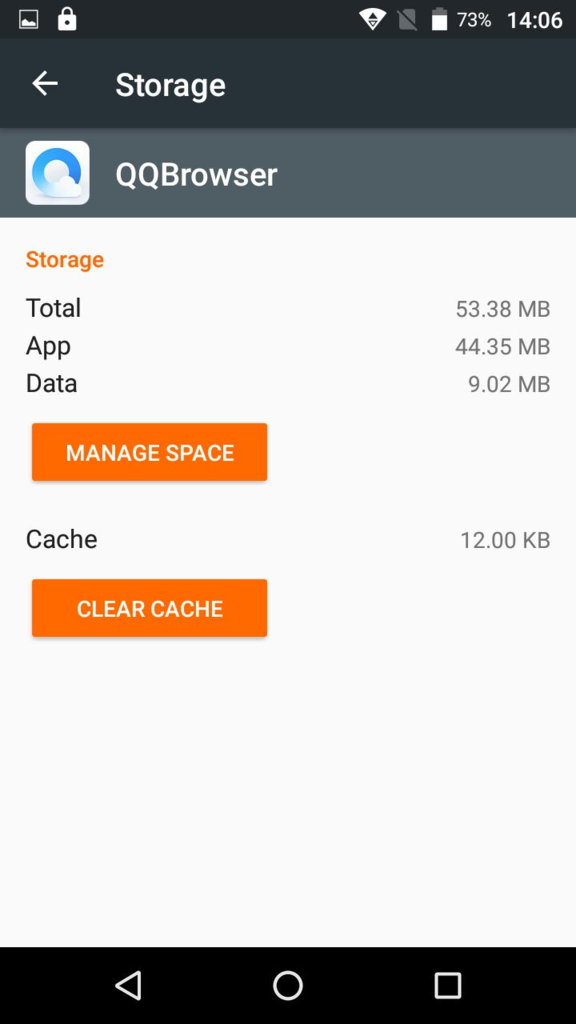Viewport: 576px width, 1024px height.
Task: Tap the no-SIM card icon
Action: tap(407, 20)
